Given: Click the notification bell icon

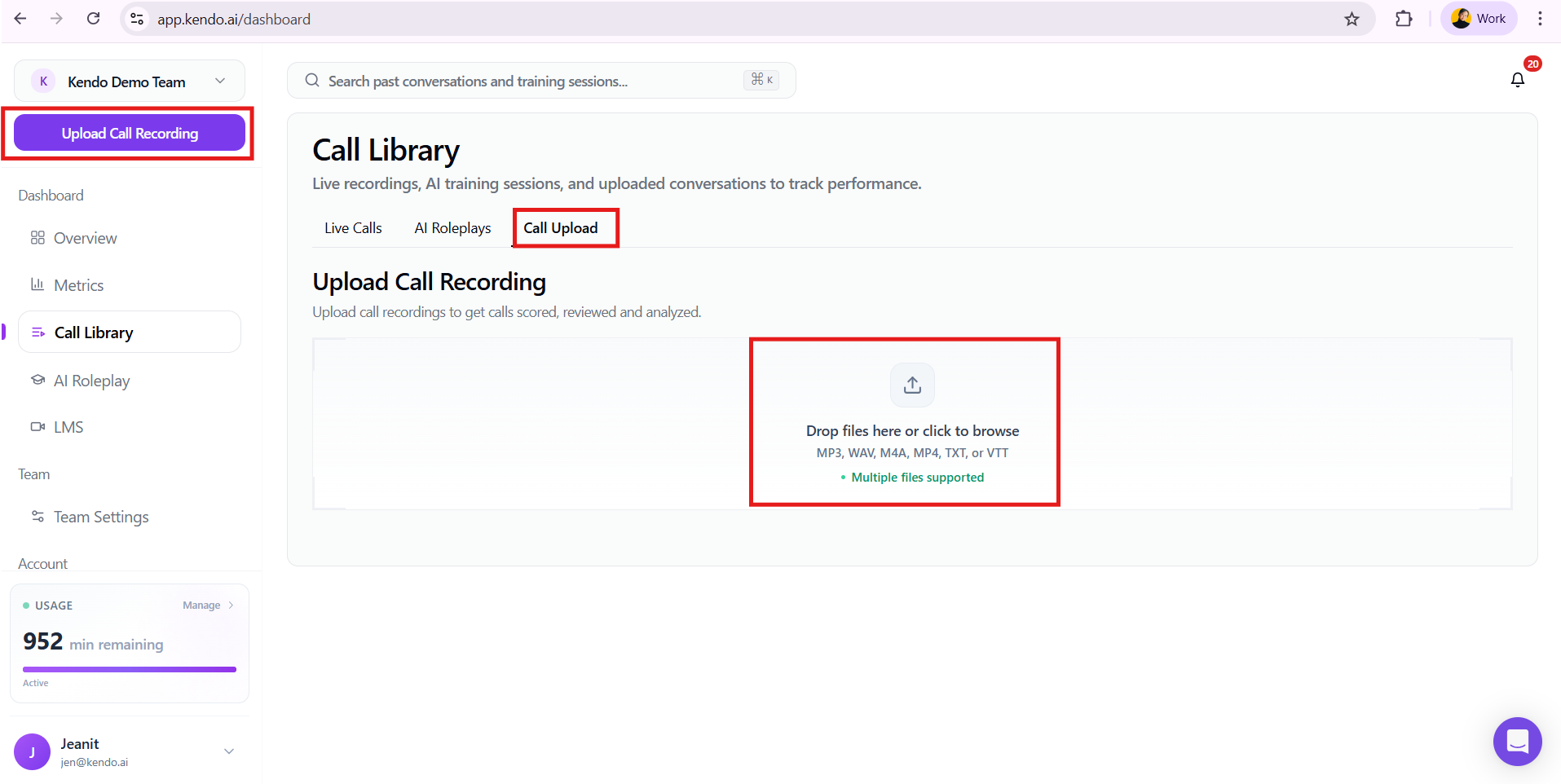Looking at the screenshot, I should coord(1517,80).
